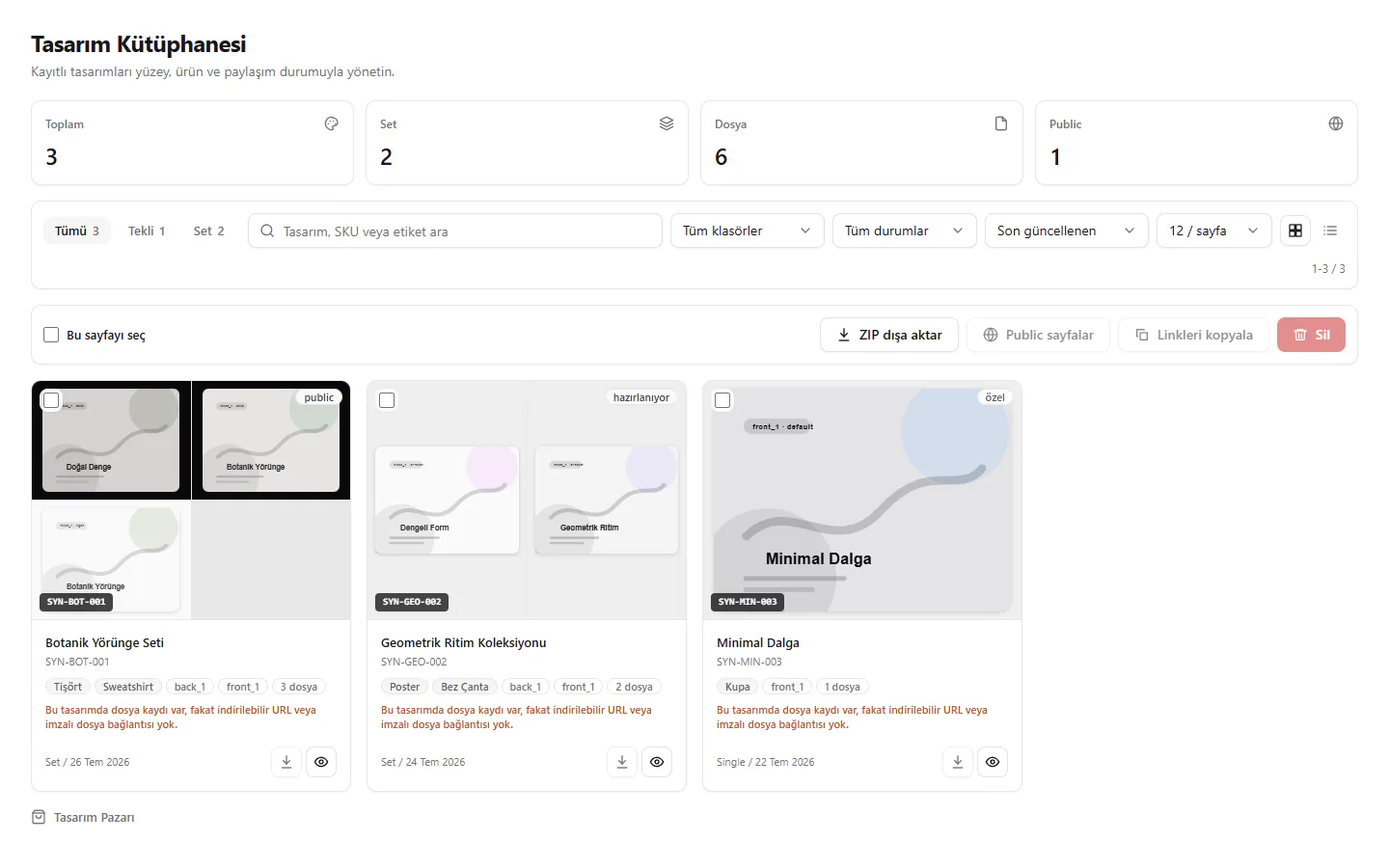Click the 'Geometrik Ritim Koleksiyonu' title
Viewport: 1389px width, 868px height.
(x=464, y=642)
